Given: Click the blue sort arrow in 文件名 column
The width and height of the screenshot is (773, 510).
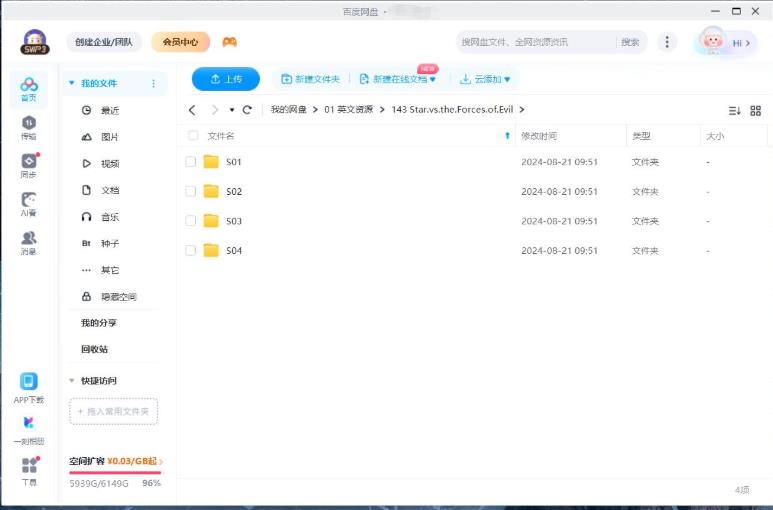Looking at the screenshot, I should click(507, 136).
